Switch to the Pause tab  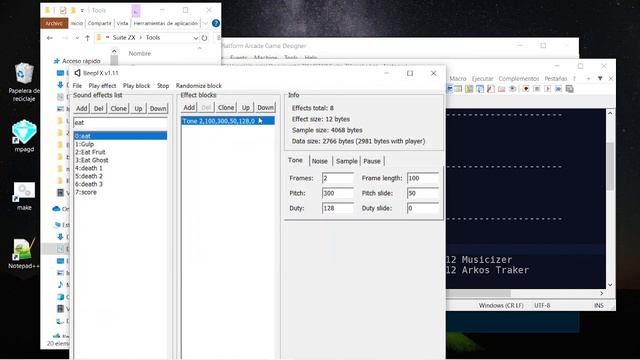click(x=372, y=161)
